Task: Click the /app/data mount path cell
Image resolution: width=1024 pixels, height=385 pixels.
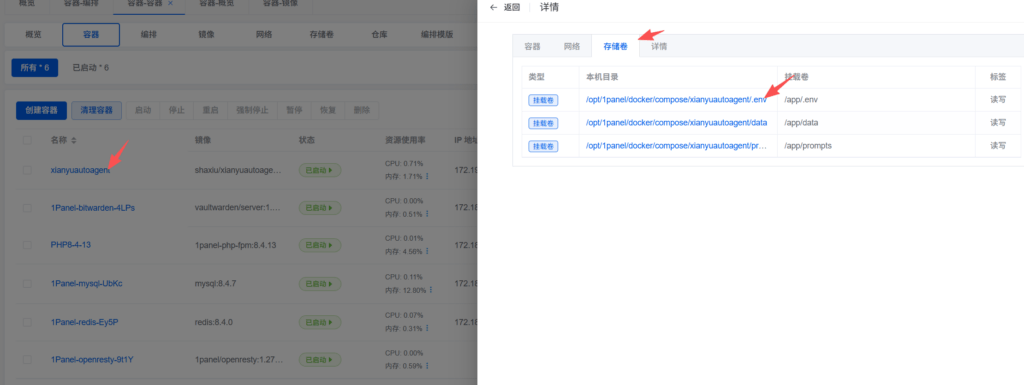Action: (x=800, y=123)
